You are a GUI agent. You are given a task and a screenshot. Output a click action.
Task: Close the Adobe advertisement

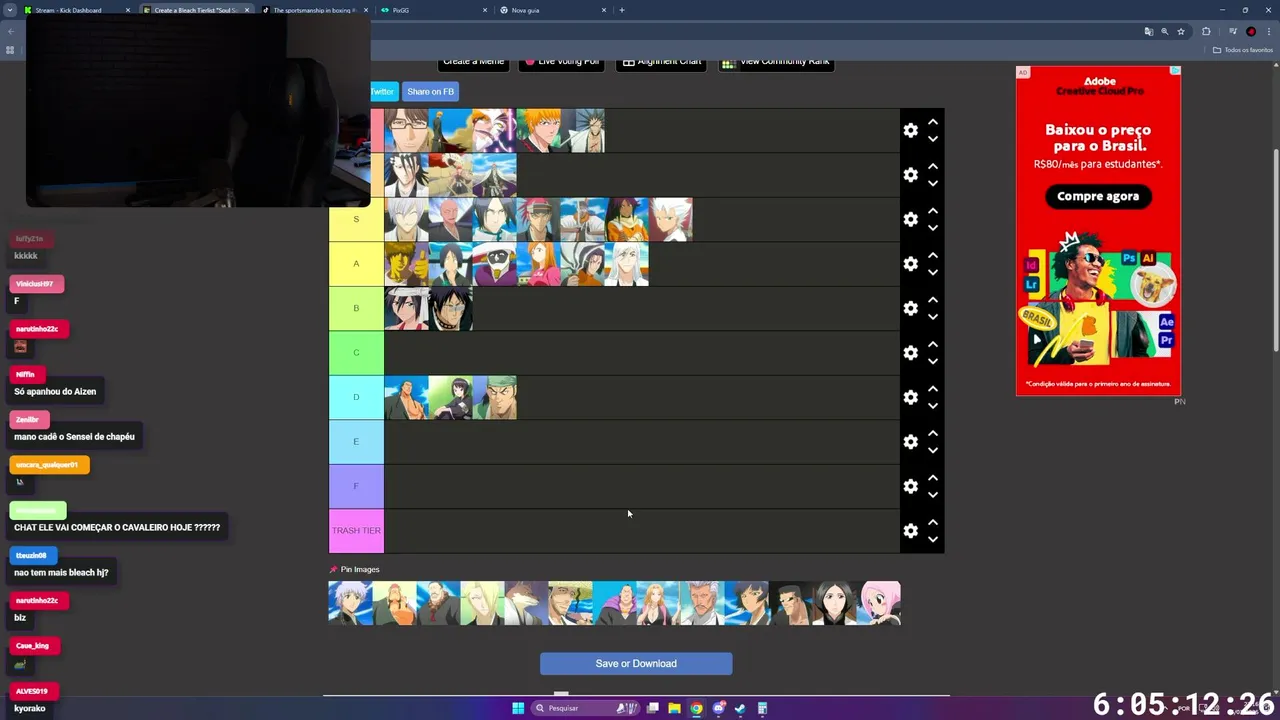1176,71
